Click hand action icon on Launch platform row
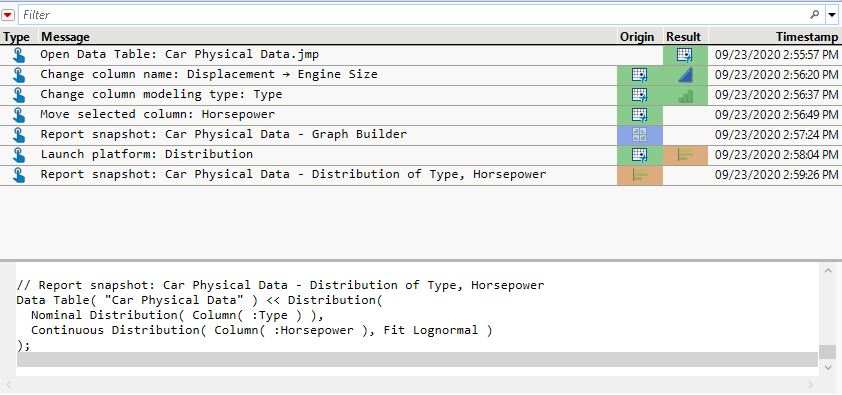Screen dimensions: 842x395 [19, 155]
